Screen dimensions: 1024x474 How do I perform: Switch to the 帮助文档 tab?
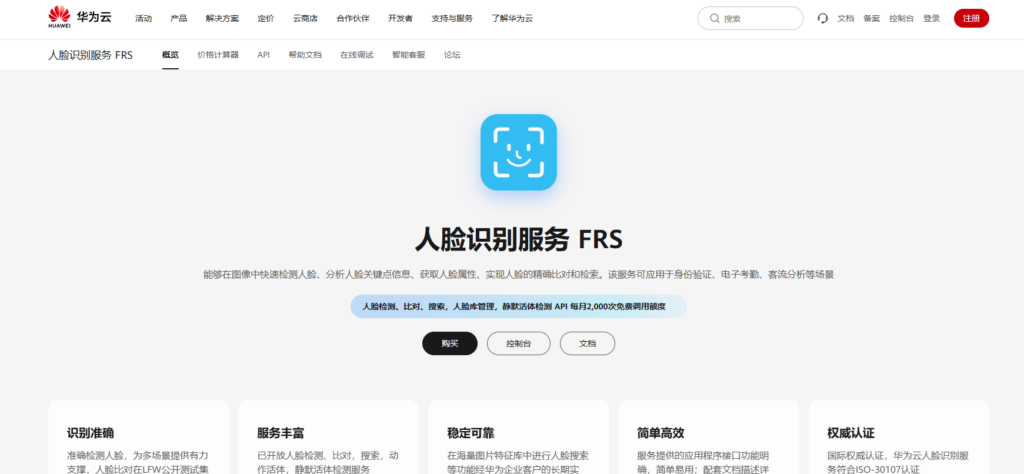click(305, 55)
